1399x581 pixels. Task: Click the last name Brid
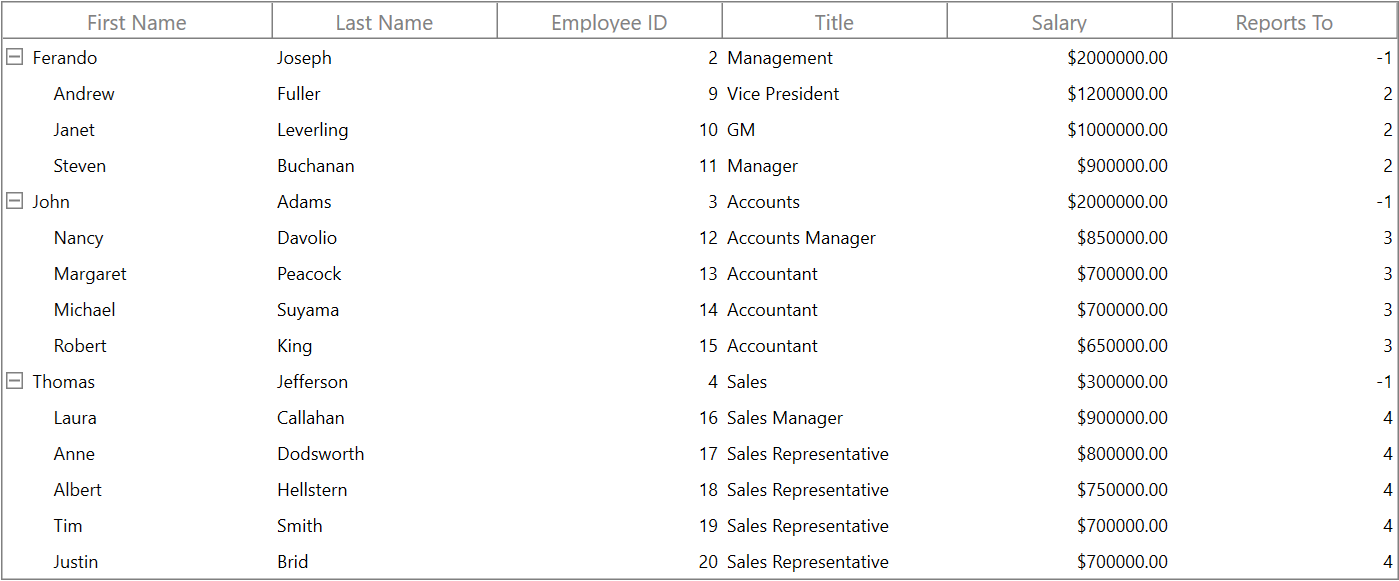click(293, 562)
